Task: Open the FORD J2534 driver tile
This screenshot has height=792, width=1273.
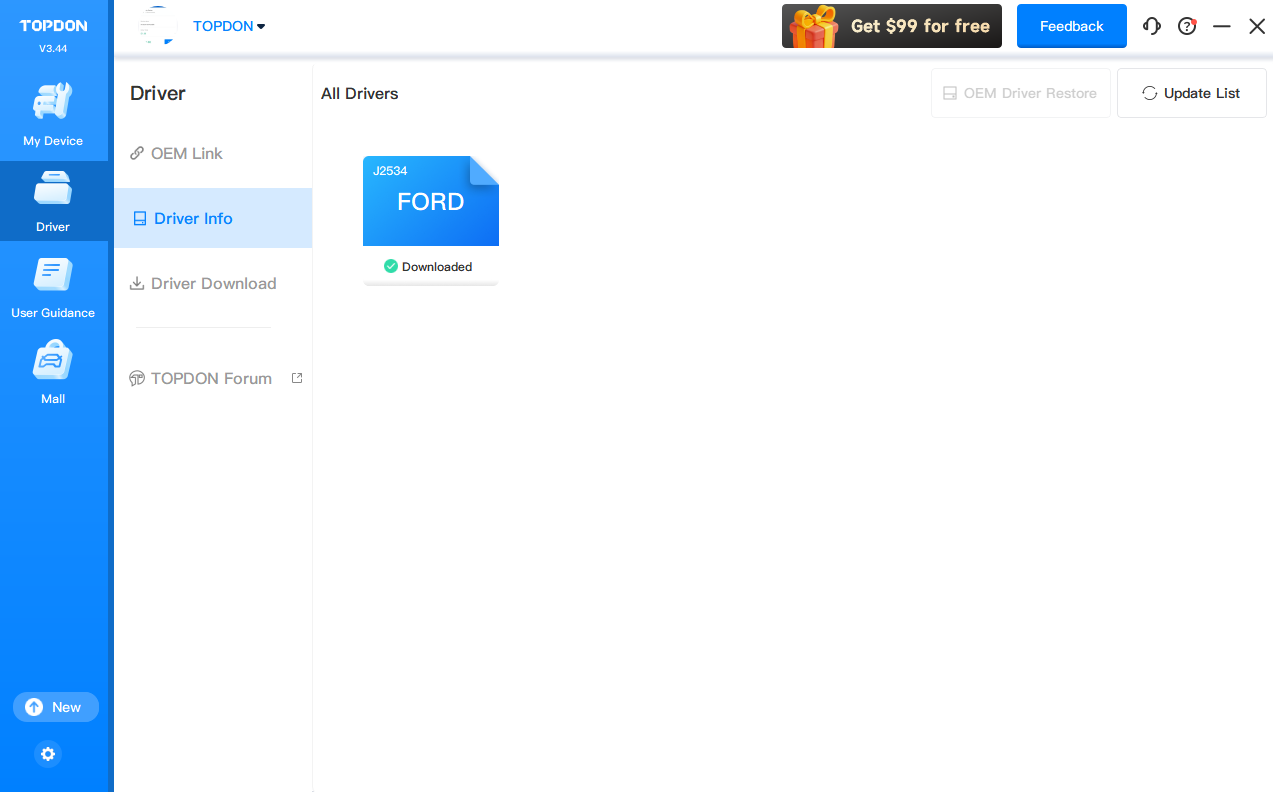Action: coord(431,201)
